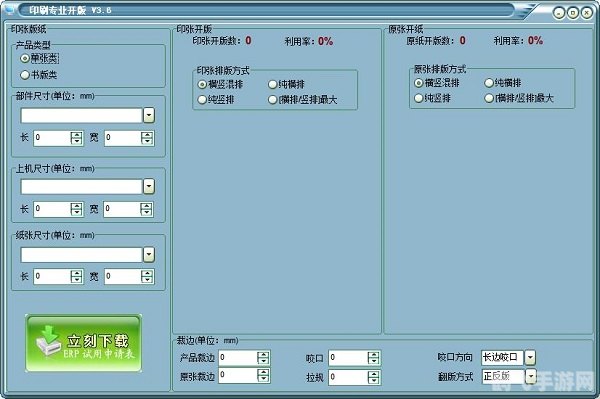Open the 纸张尺寸 preset dropdown arrow
Image resolution: width=600 pixels, height=399 pixels.
tap(149, 254)
